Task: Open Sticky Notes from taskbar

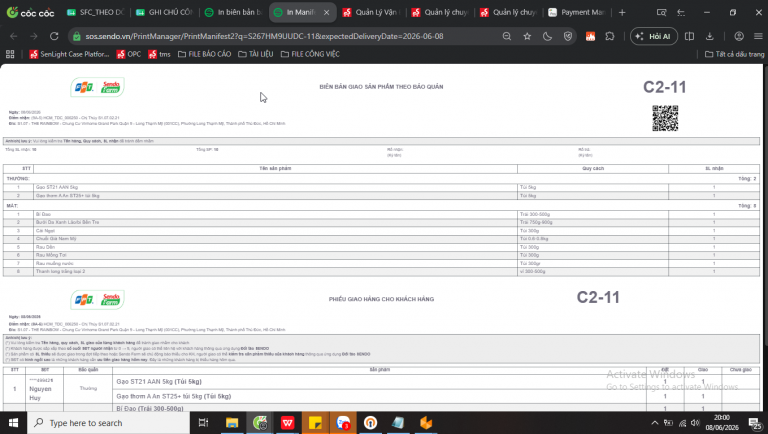Action: pyautogui.click(x=315, y=423)
